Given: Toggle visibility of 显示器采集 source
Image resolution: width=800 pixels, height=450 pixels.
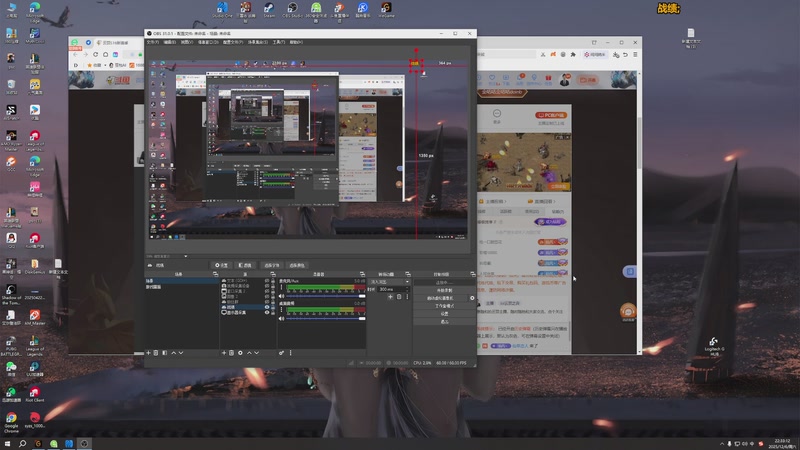Looking at the screenshot, I should [x=267, y=312].
